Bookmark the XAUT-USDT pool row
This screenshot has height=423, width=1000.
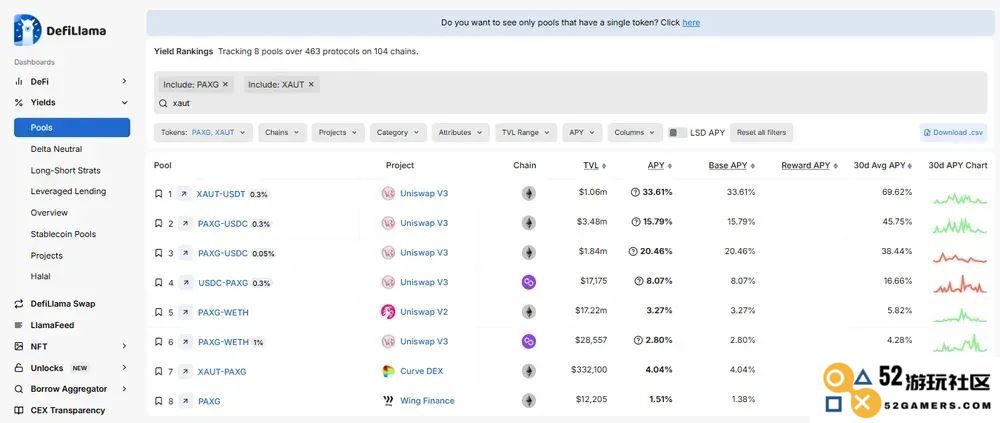coord(158,193)
